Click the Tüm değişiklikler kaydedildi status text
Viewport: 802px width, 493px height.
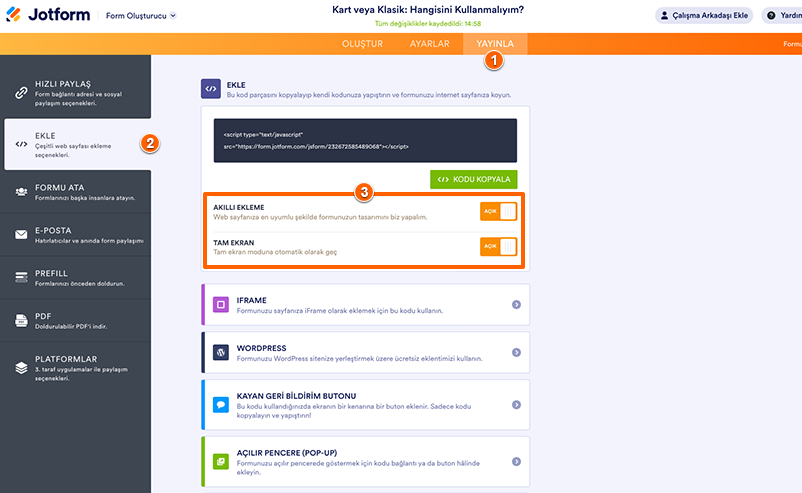(x=428, y=24)
